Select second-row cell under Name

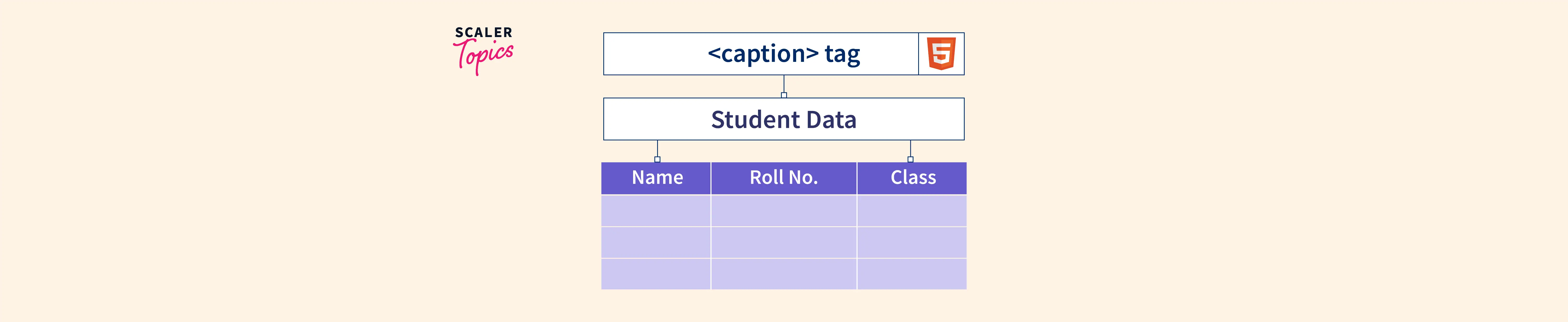[x=656, y=242]
